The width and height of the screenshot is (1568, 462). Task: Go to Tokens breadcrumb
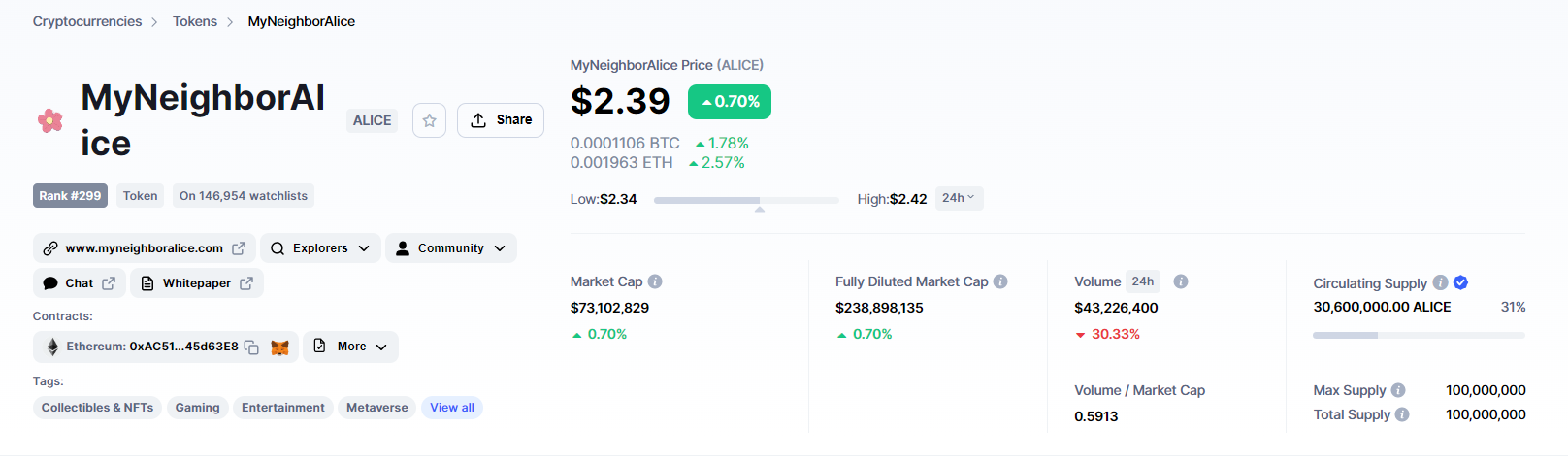coord(195,21)
